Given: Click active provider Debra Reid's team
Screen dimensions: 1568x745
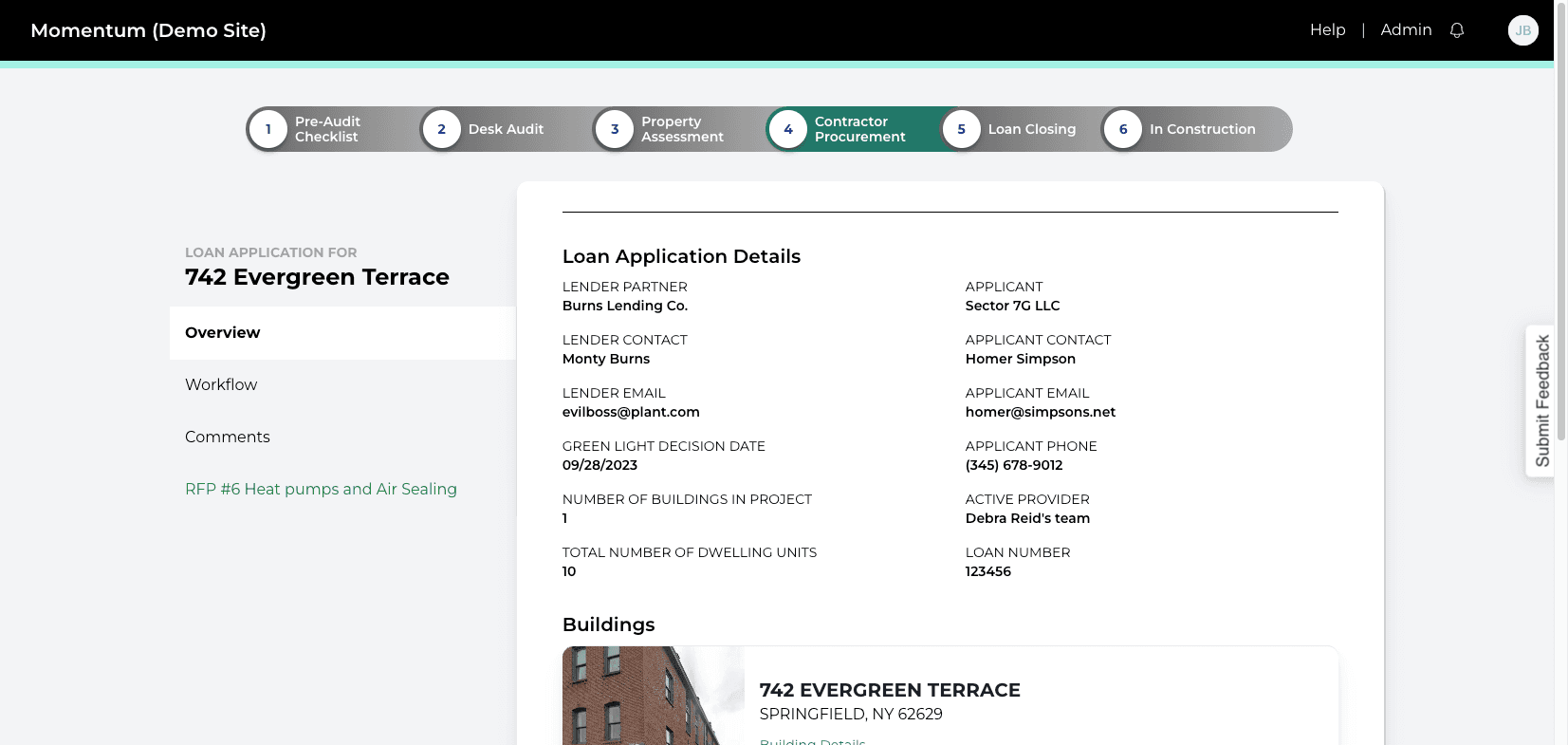Looking at the screenshot, I should (x=1027, y=518).
